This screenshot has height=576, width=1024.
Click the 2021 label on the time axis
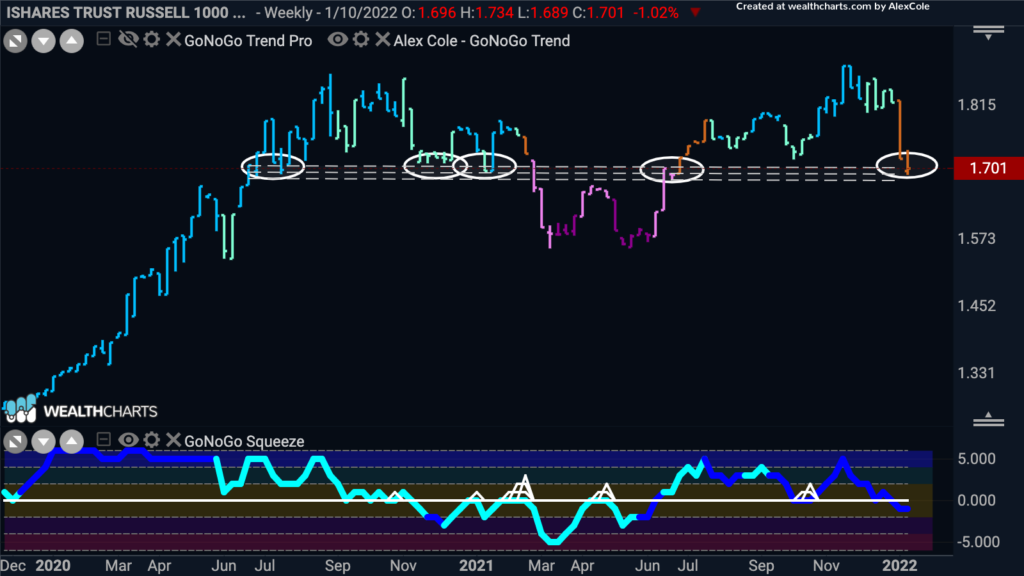click(x=476, y=566)
